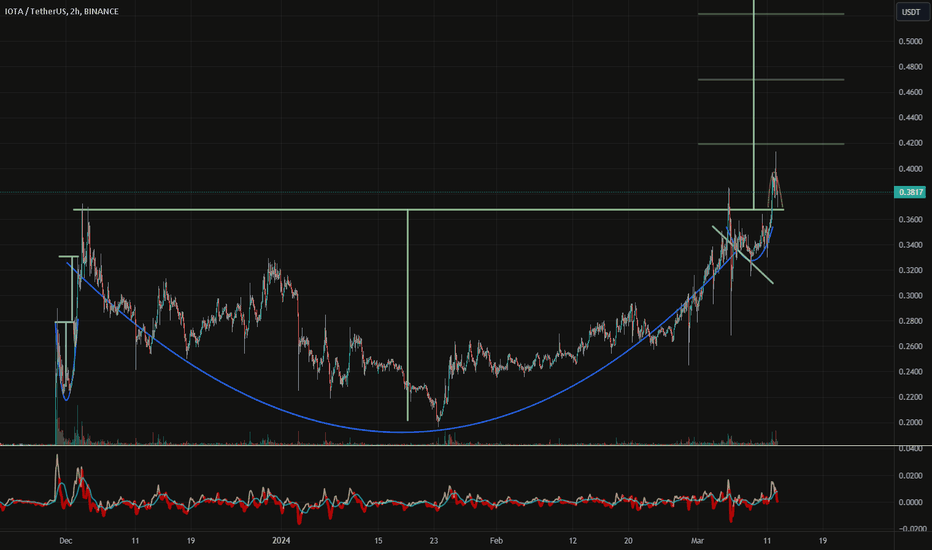Click the 0.4200 price axis label
Image resolution: width=932 pixels, height=550 pixels.
click(911, 143)
